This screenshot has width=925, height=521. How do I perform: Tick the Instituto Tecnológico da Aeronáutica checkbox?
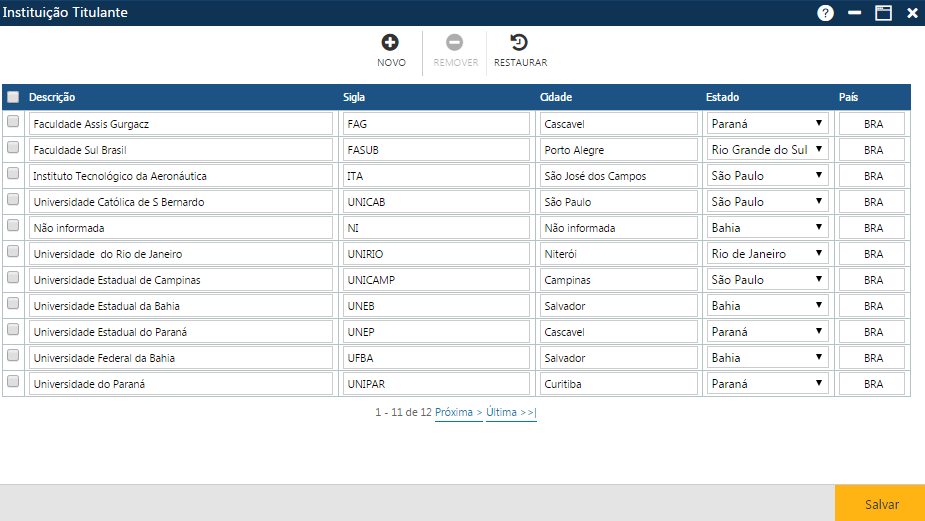coord(13,174)
